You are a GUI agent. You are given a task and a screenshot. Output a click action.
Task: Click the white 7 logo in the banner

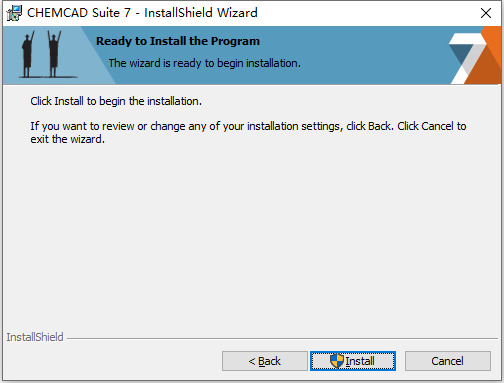pos(468,57)
